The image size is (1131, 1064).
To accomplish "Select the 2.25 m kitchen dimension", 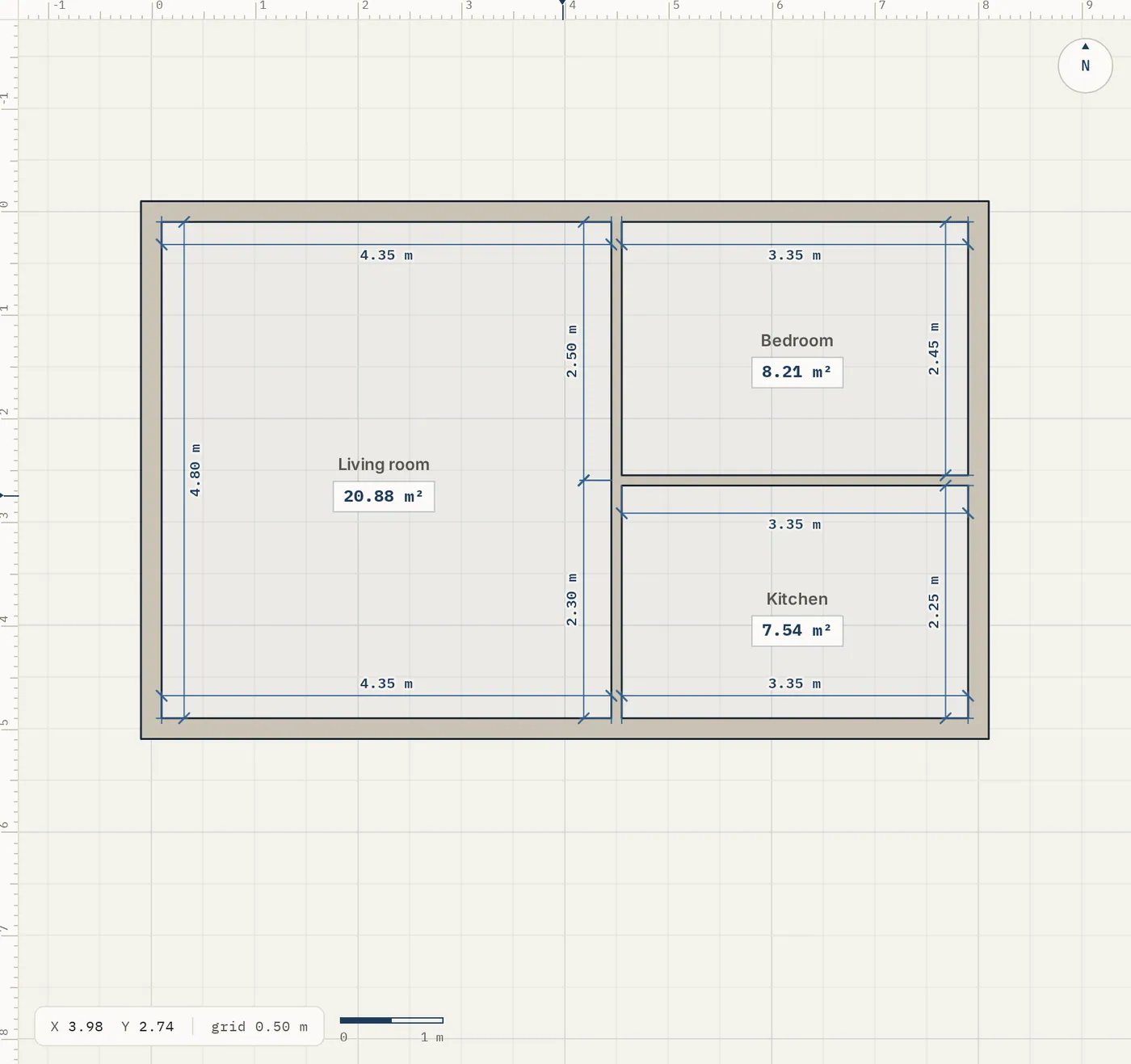I will (934, 602).
